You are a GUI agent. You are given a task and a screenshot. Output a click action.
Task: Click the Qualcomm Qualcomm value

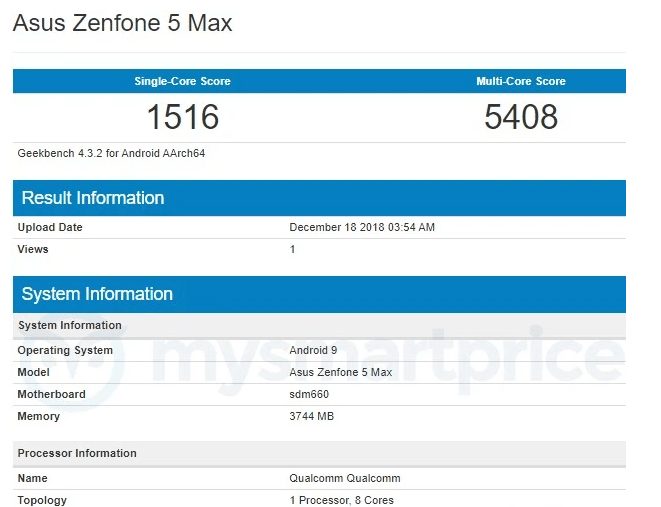click(x=345, y=478)
